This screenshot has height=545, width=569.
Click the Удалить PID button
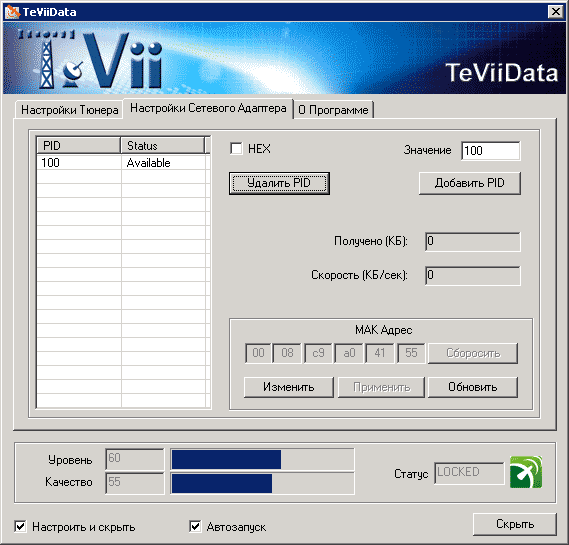(x=279, y=183)
